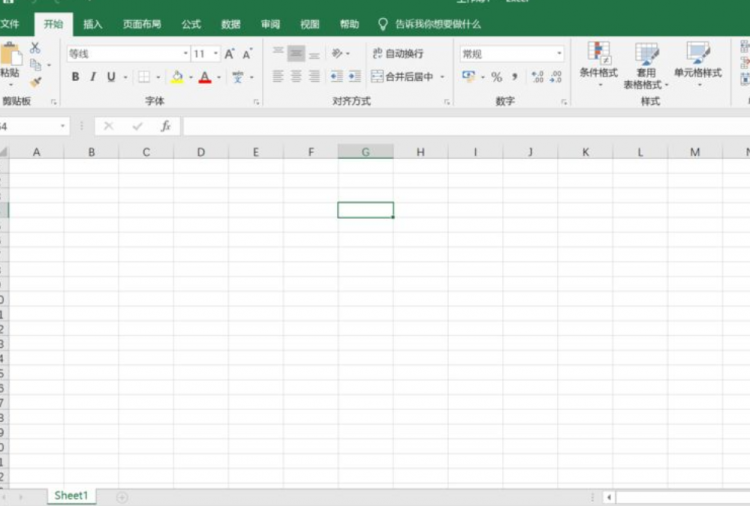The width and height of the screenshot is (750, 506).
Task: Click the Copy icon in clipboard group
Action: [x=35, y=65]
